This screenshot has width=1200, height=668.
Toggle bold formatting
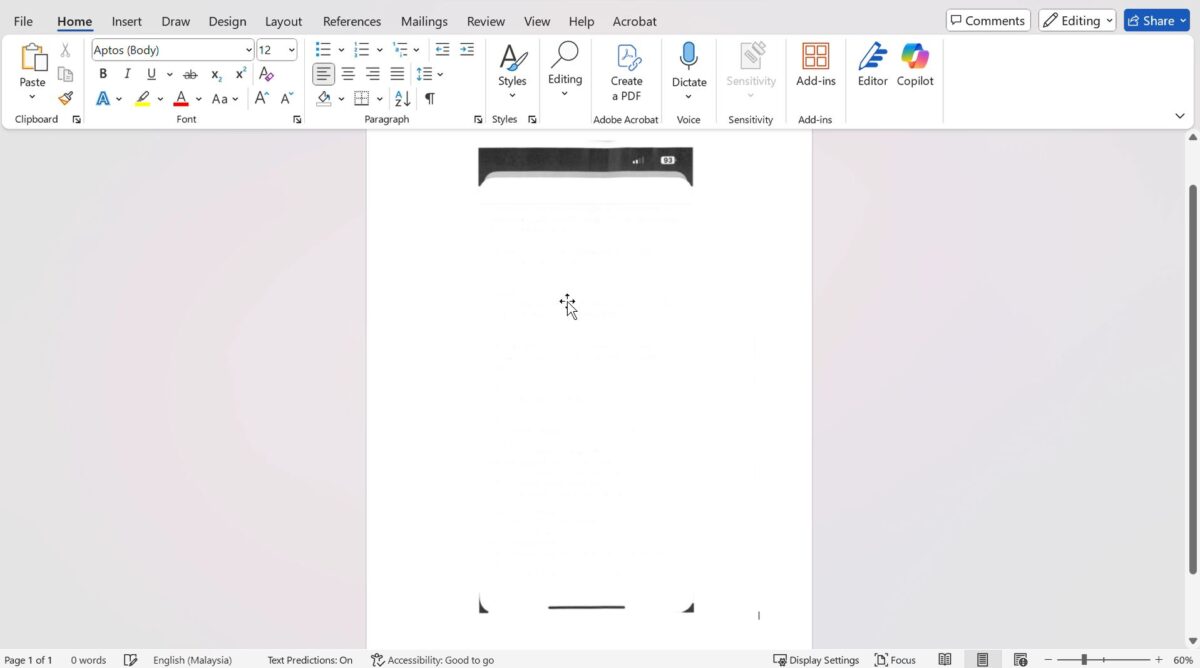point(103,74)
